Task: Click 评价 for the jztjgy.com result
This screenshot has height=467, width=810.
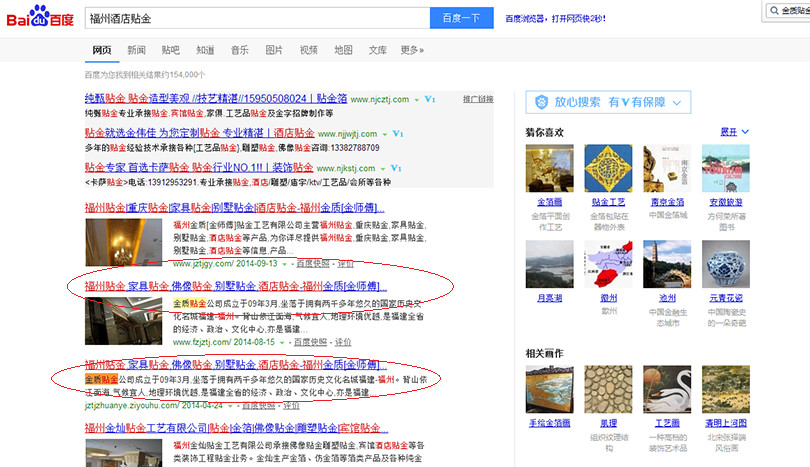Action: pos(345,264)
